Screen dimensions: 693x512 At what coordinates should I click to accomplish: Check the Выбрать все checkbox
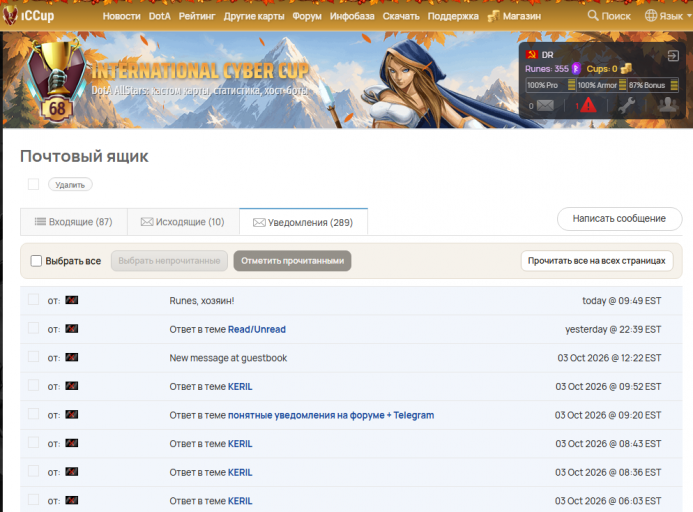coord(36,261)
